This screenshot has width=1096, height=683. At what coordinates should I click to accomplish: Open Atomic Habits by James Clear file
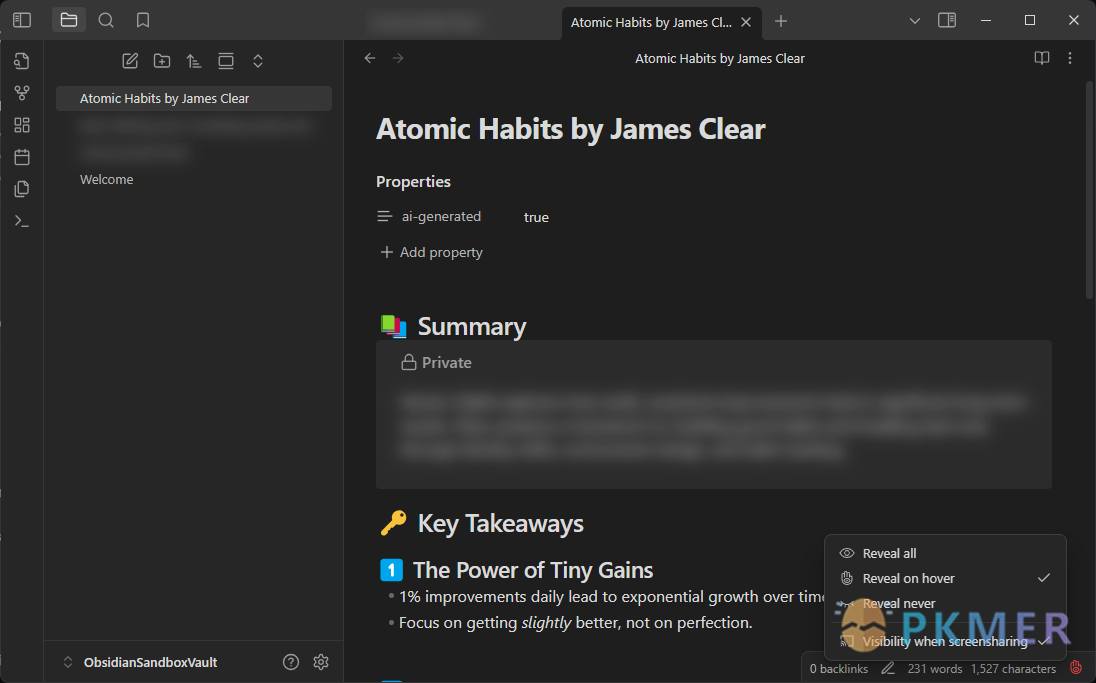[x=194, y=99]
